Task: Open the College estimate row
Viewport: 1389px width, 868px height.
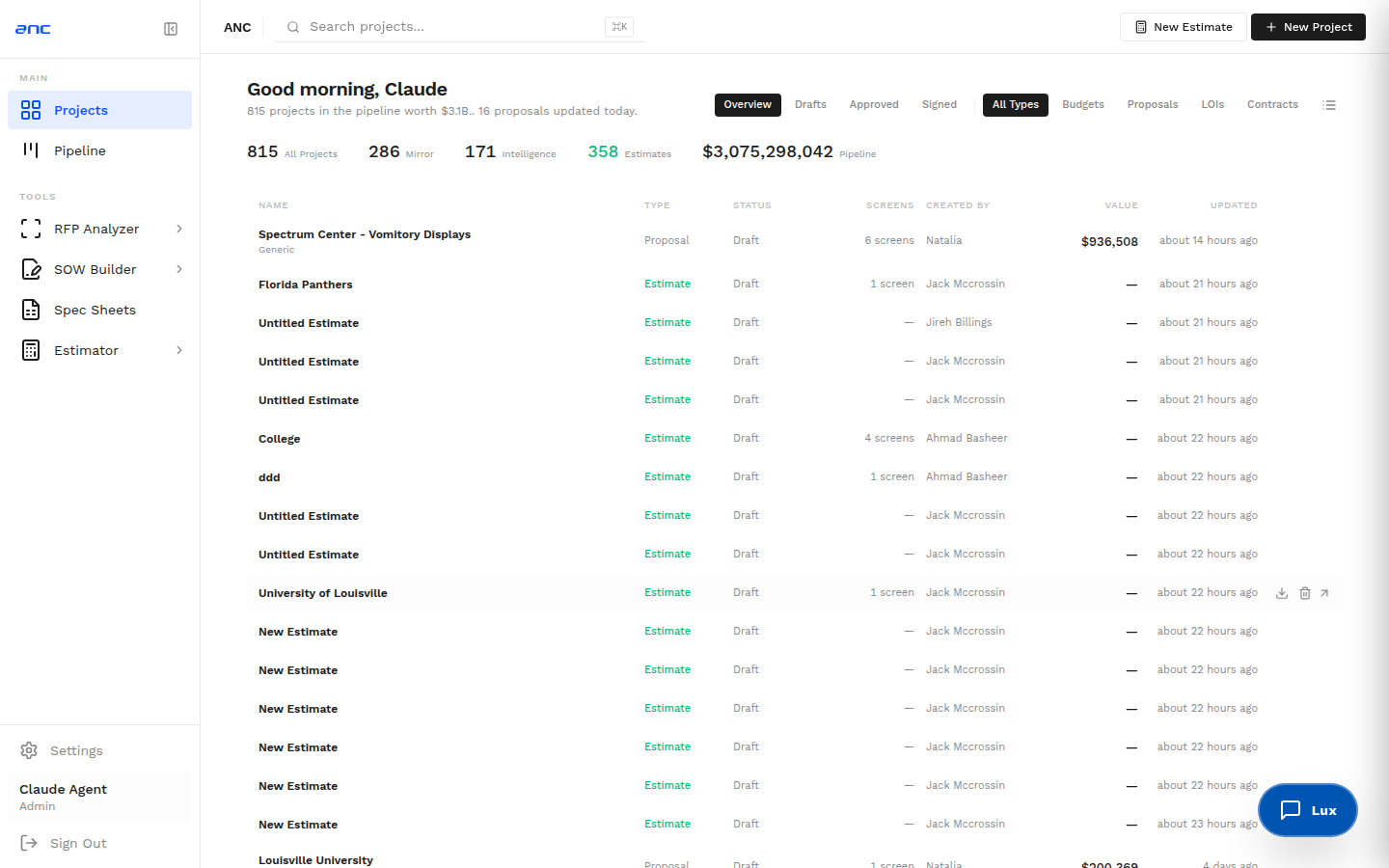Action: click(794, 439)
